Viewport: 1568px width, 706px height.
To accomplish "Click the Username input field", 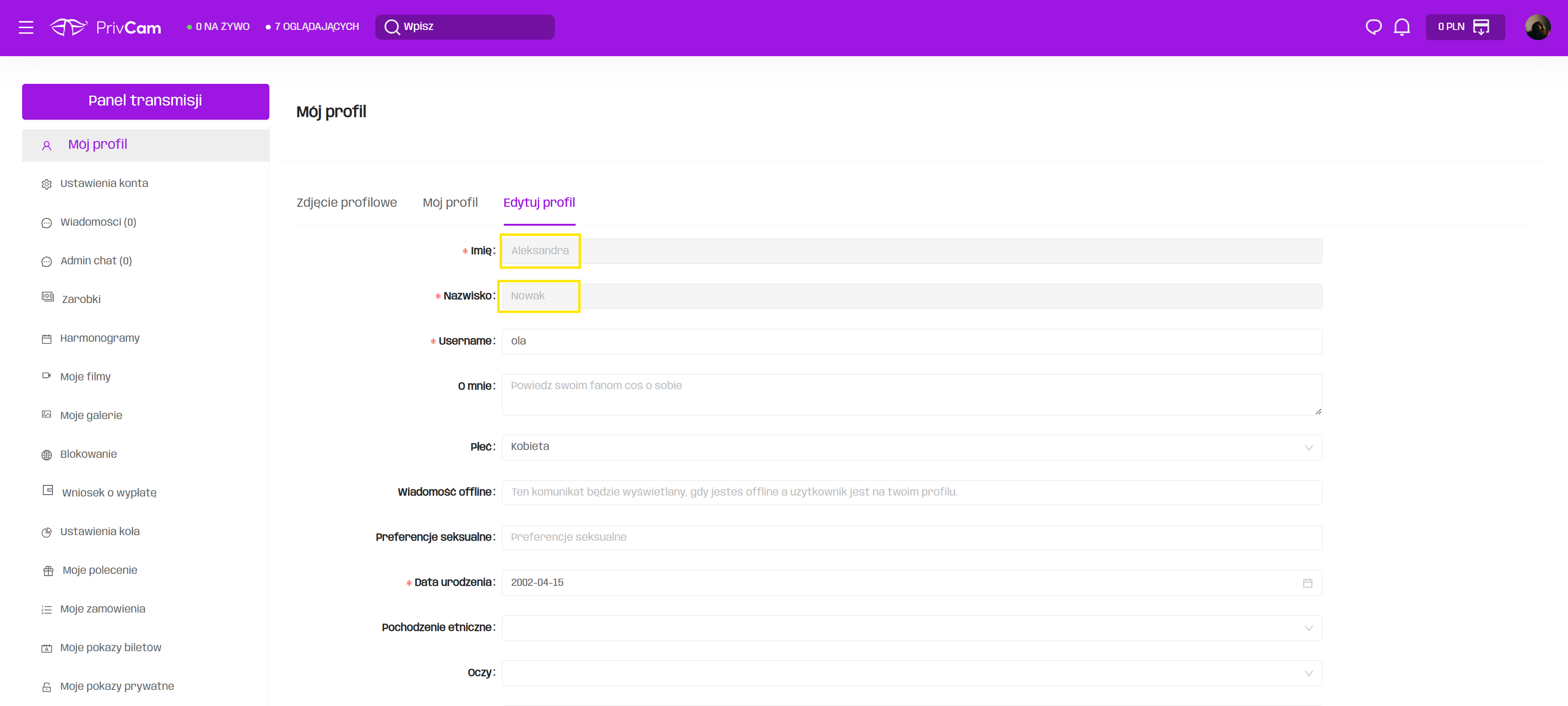I will point(911,341).
